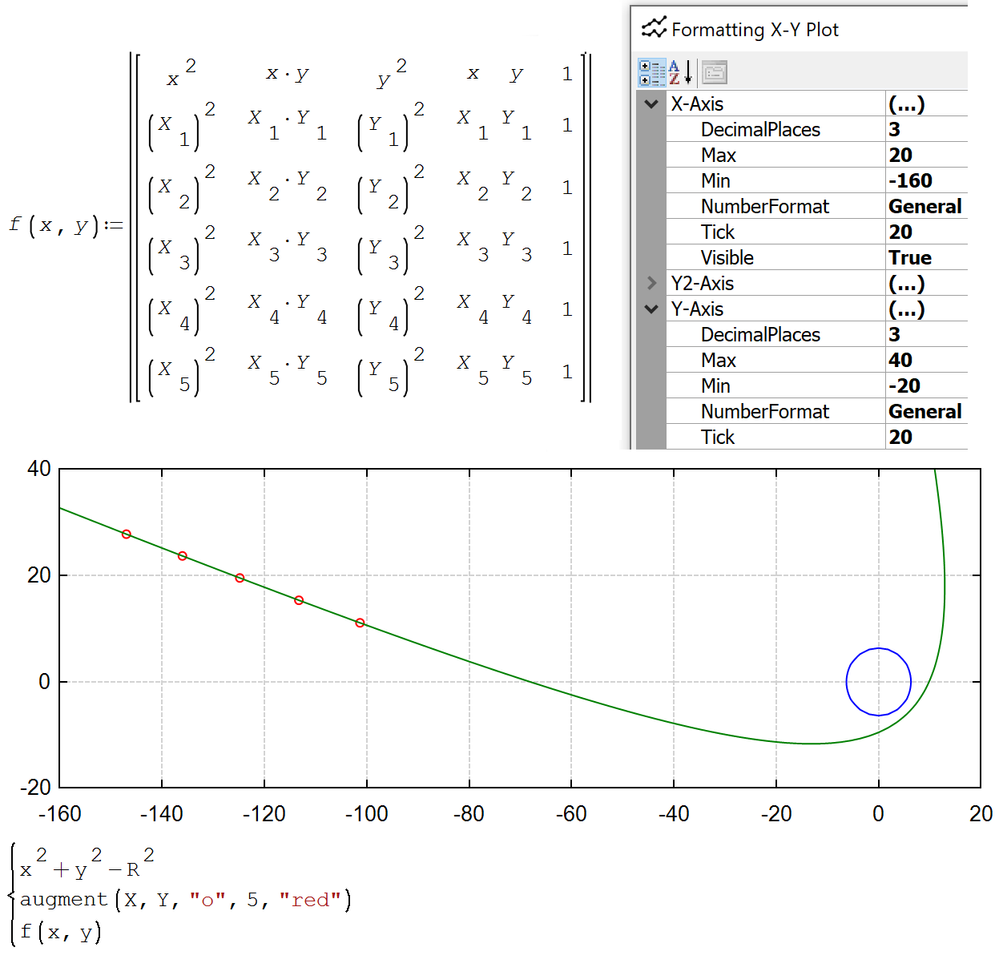Collapse the Y-Axis property group
The width and height of the screenshot is (999, 956).
651,309
